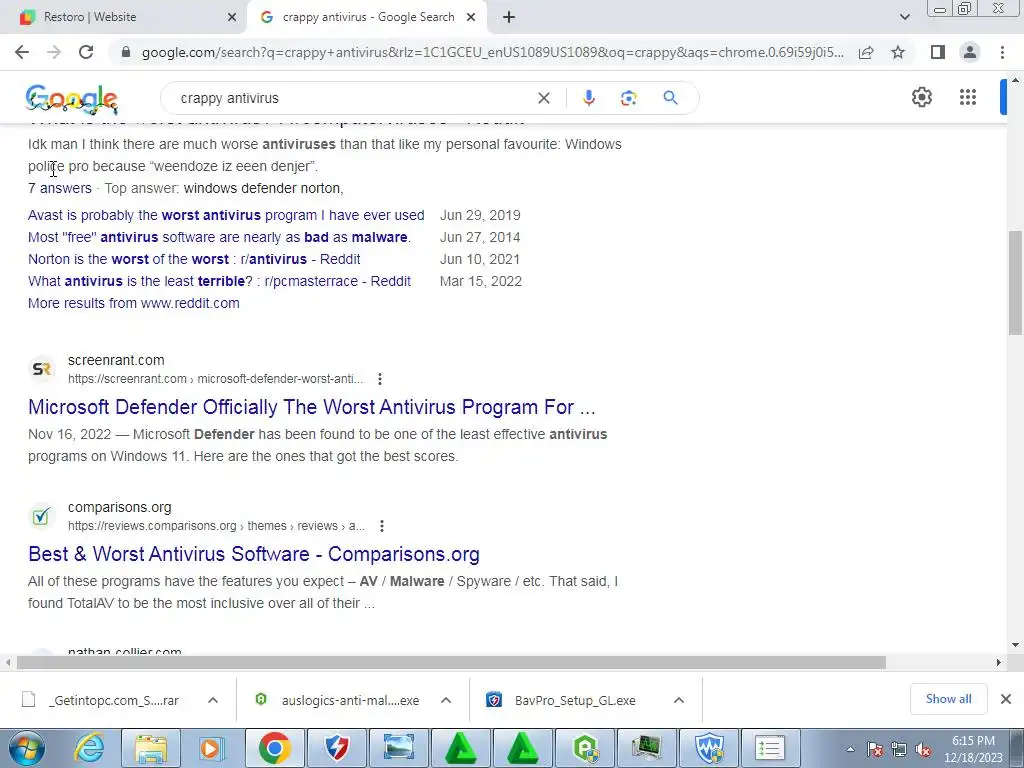Open the tab search dropdown arrow
1024x768 pixels.
point(904,17)
